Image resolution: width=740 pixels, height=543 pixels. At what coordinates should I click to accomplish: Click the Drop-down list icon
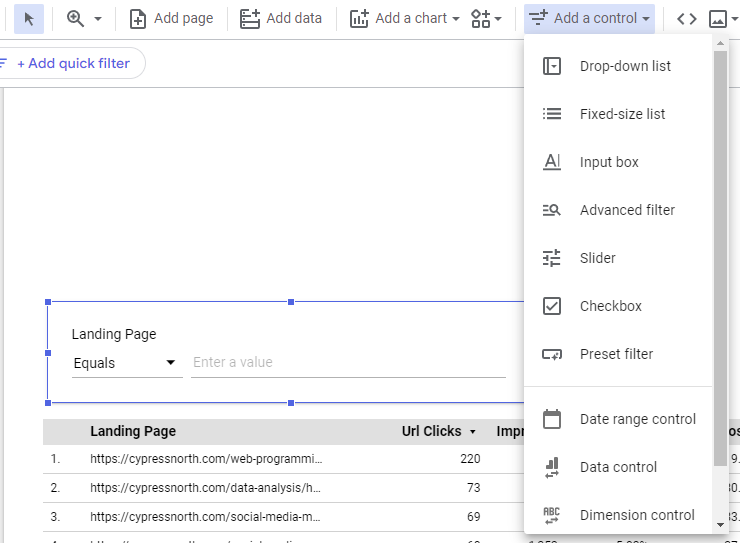(552, 66)
